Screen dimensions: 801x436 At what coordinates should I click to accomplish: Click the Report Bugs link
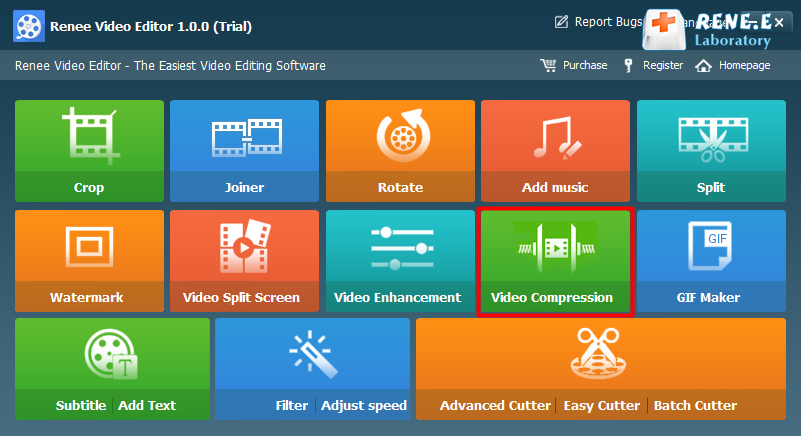click(608, 22)
